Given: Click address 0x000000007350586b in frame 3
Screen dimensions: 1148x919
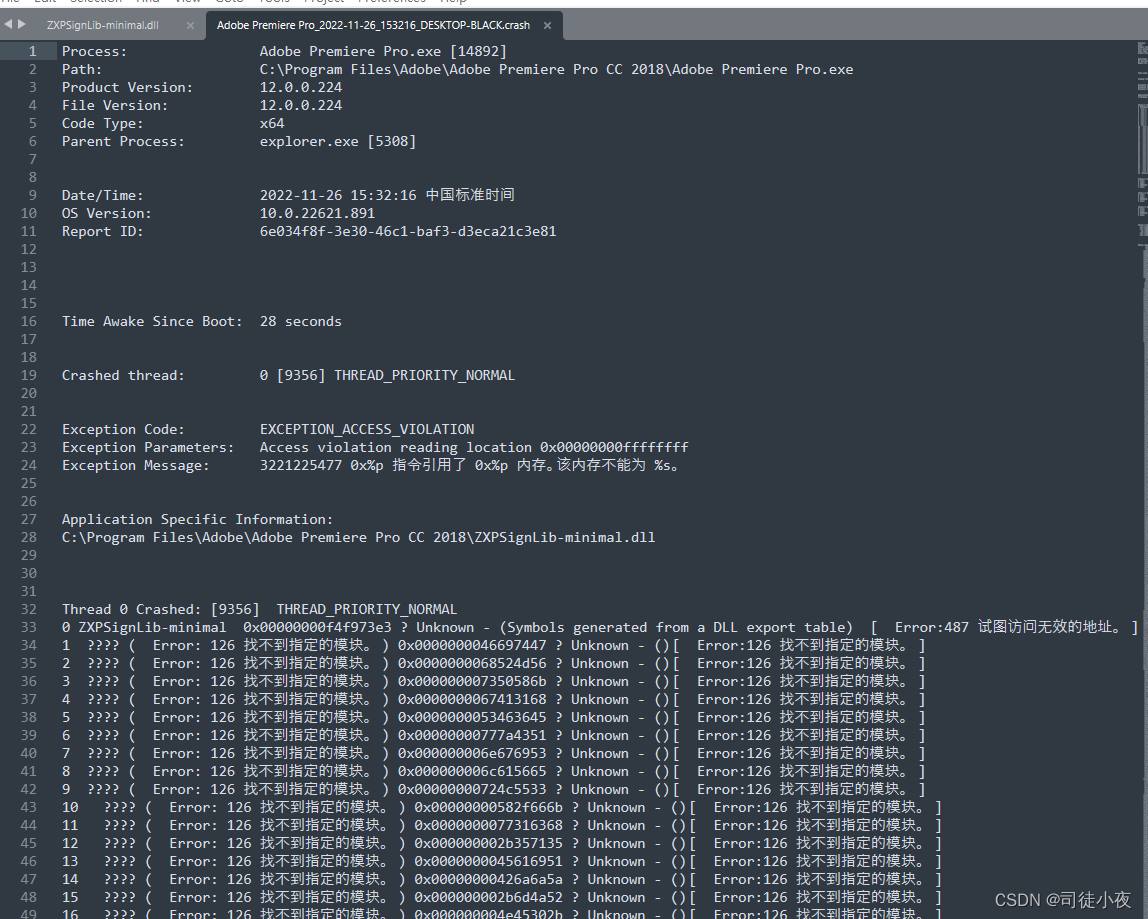Looking at the screenshot, I should pyautogui.click(x=472, y=681).
